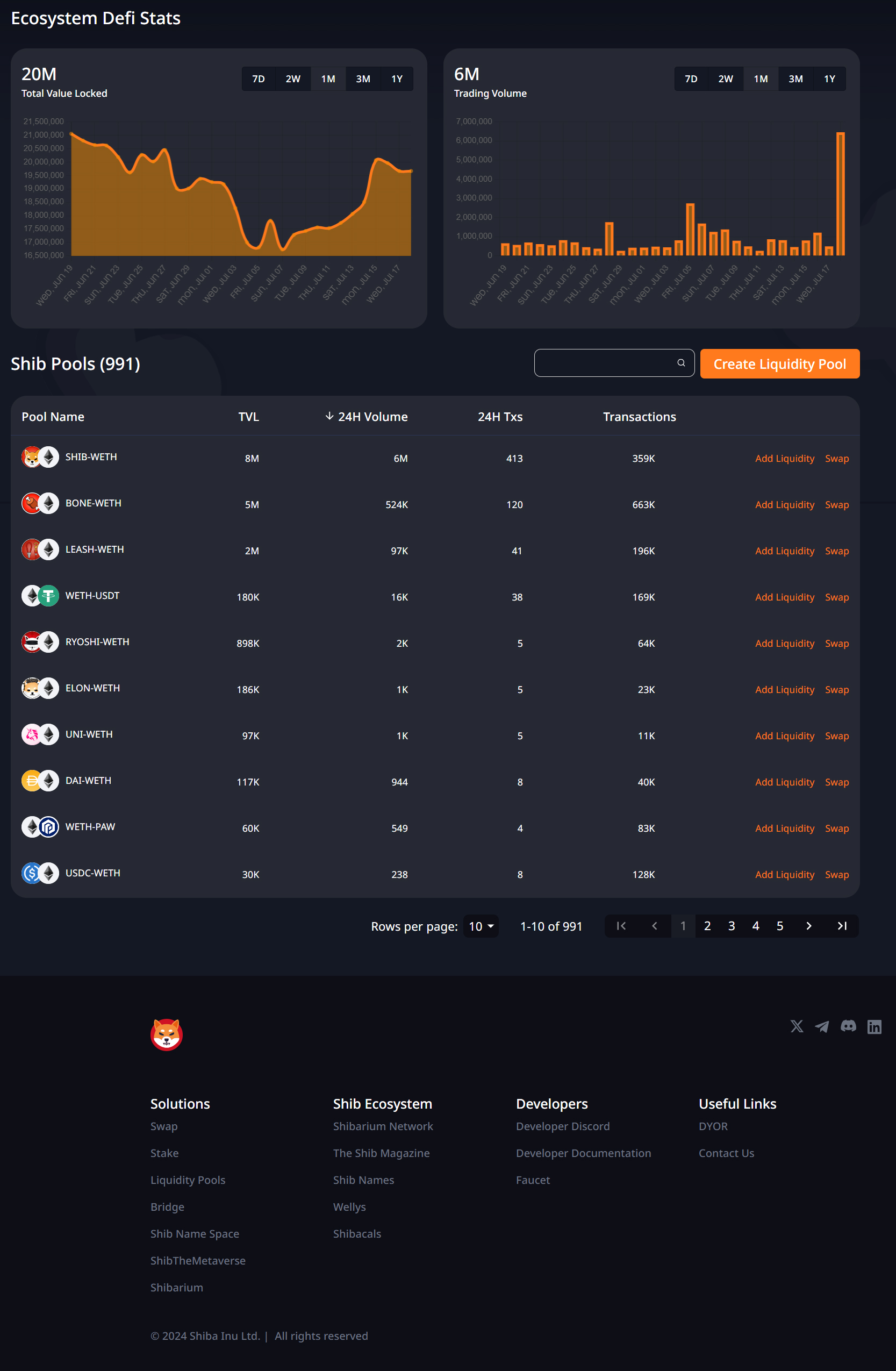Screen dimensions: 896x1371
Task: Select 7D range for Total Value Locked
Action: tap(259, 79)
